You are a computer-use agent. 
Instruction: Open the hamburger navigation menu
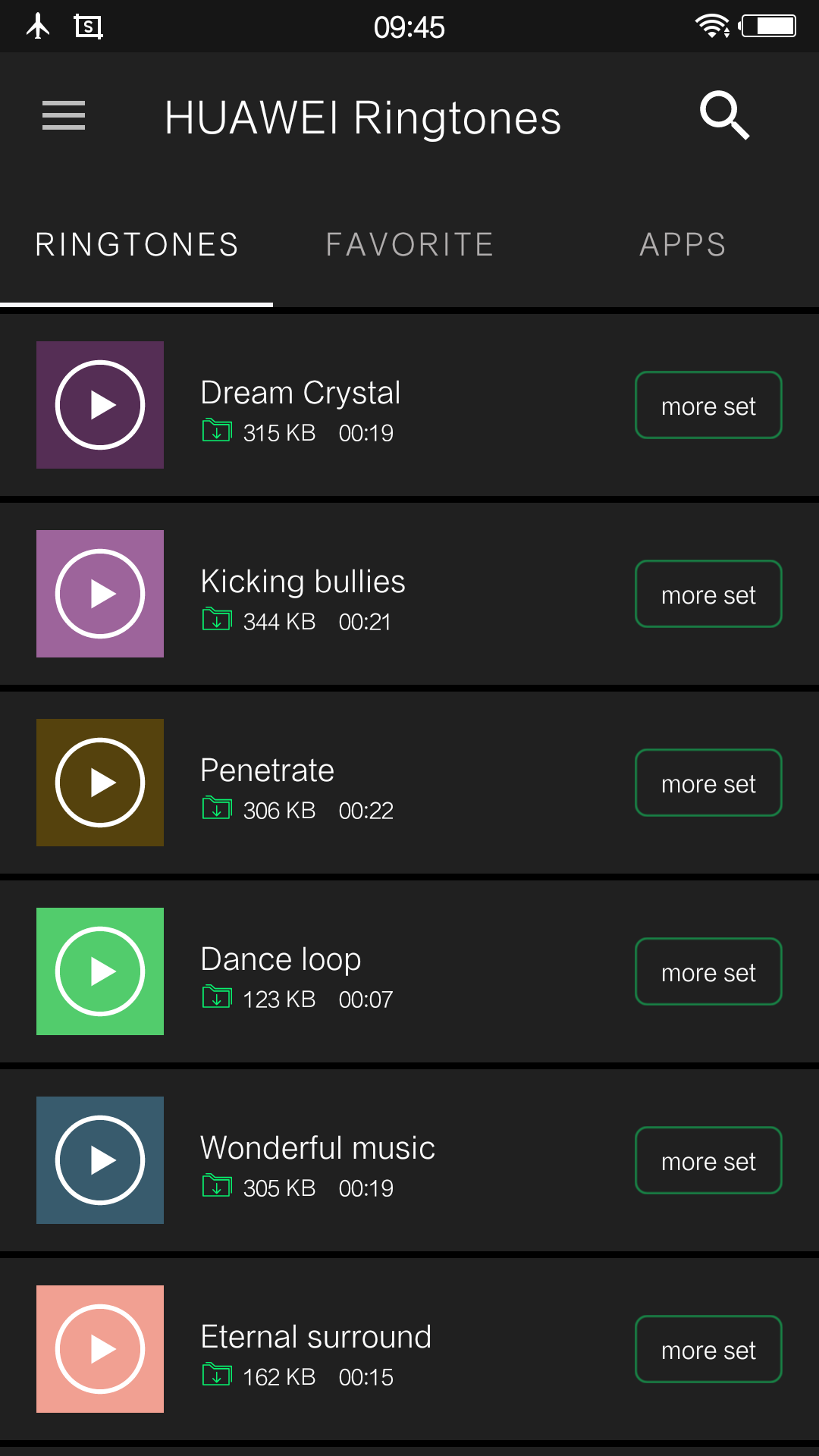64,116
